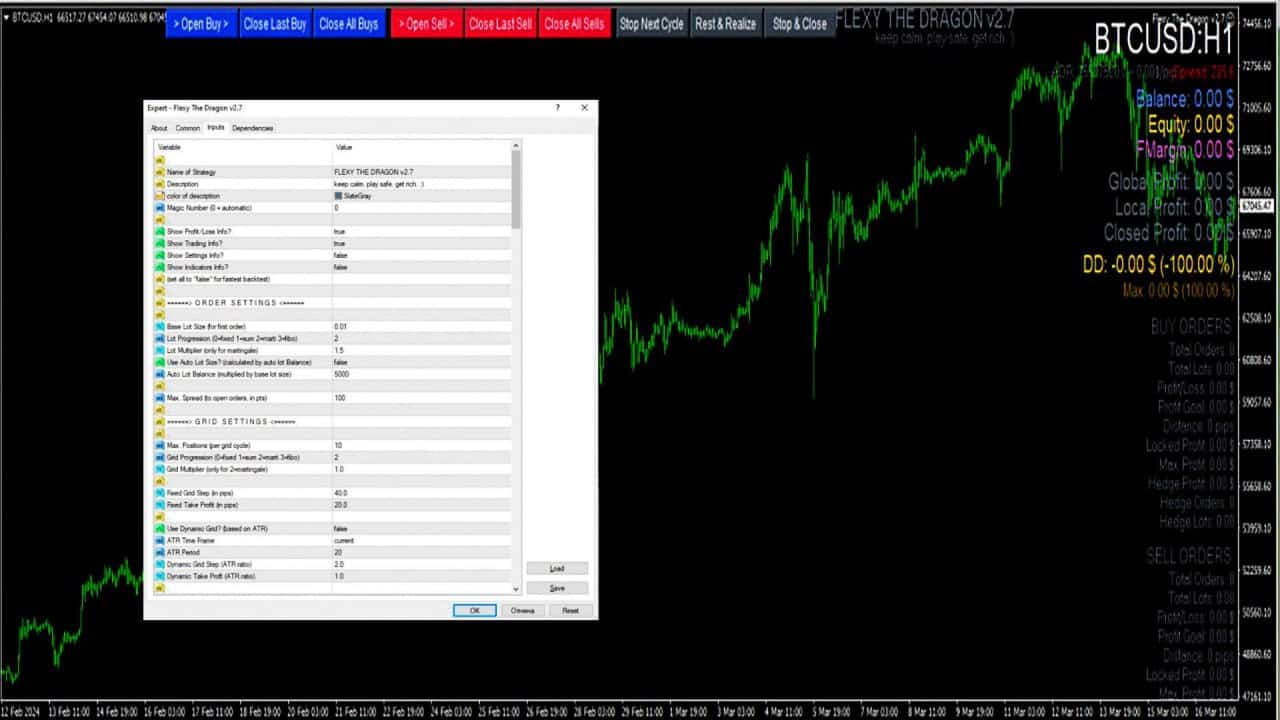
Task: Switch to the Common tab
Action: (x=188, y=128)
